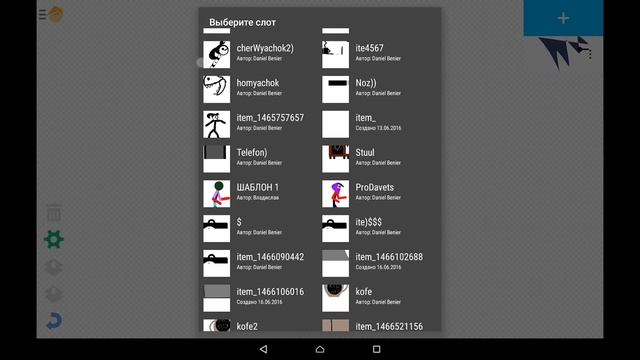Image resolution: width=640 pixels, height=360 pixels.
Task: Pick blank item_ thumbnail
Action: coord(336,124)
